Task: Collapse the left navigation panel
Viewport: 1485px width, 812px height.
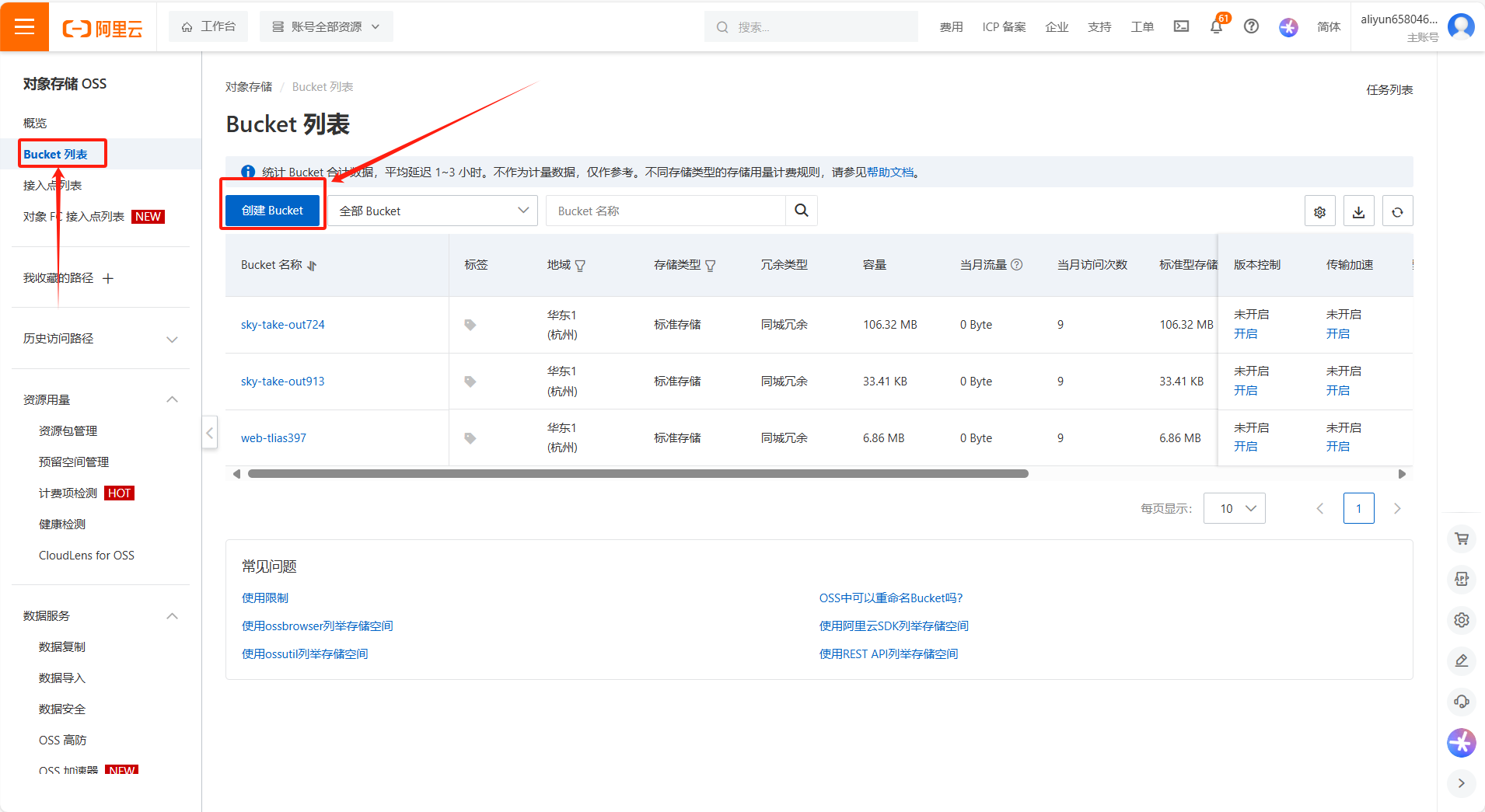Action: point(209,433)
